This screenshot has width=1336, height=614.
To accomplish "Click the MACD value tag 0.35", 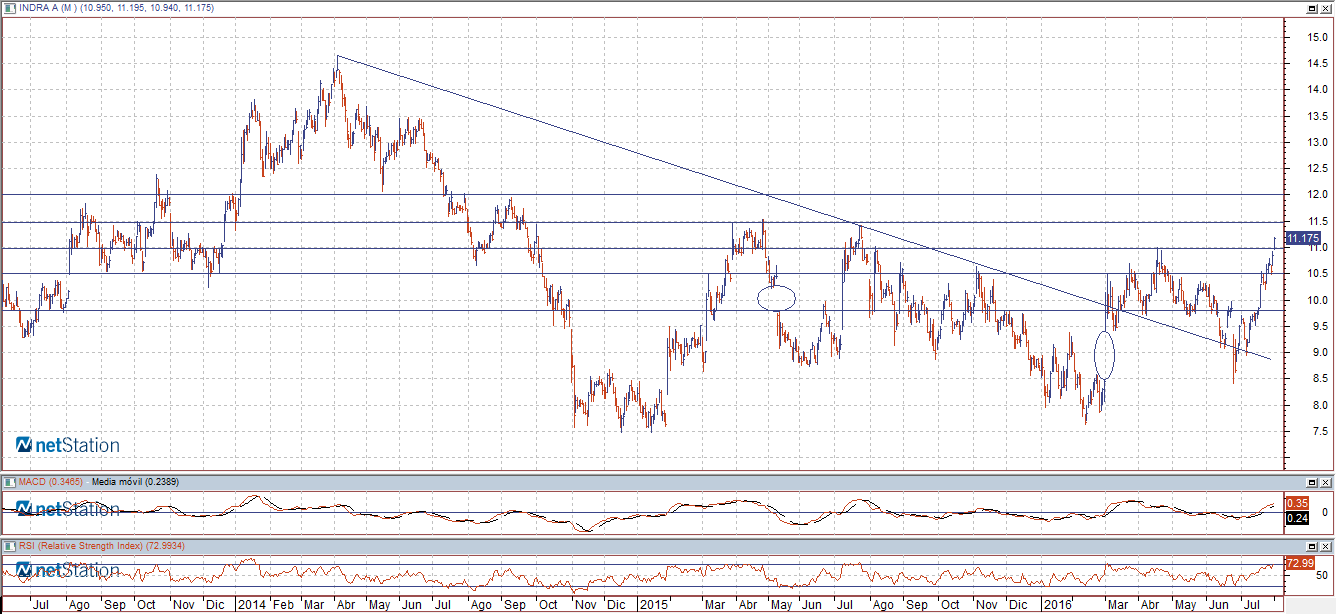I will coord(1296,503).
